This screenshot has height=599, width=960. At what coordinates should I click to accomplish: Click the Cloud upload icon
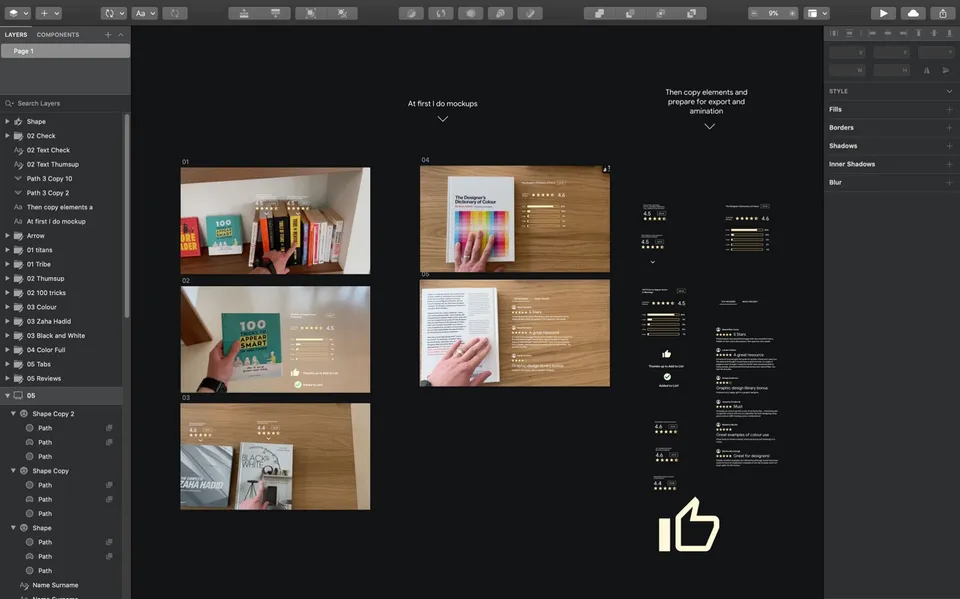[x=913, y=13]
